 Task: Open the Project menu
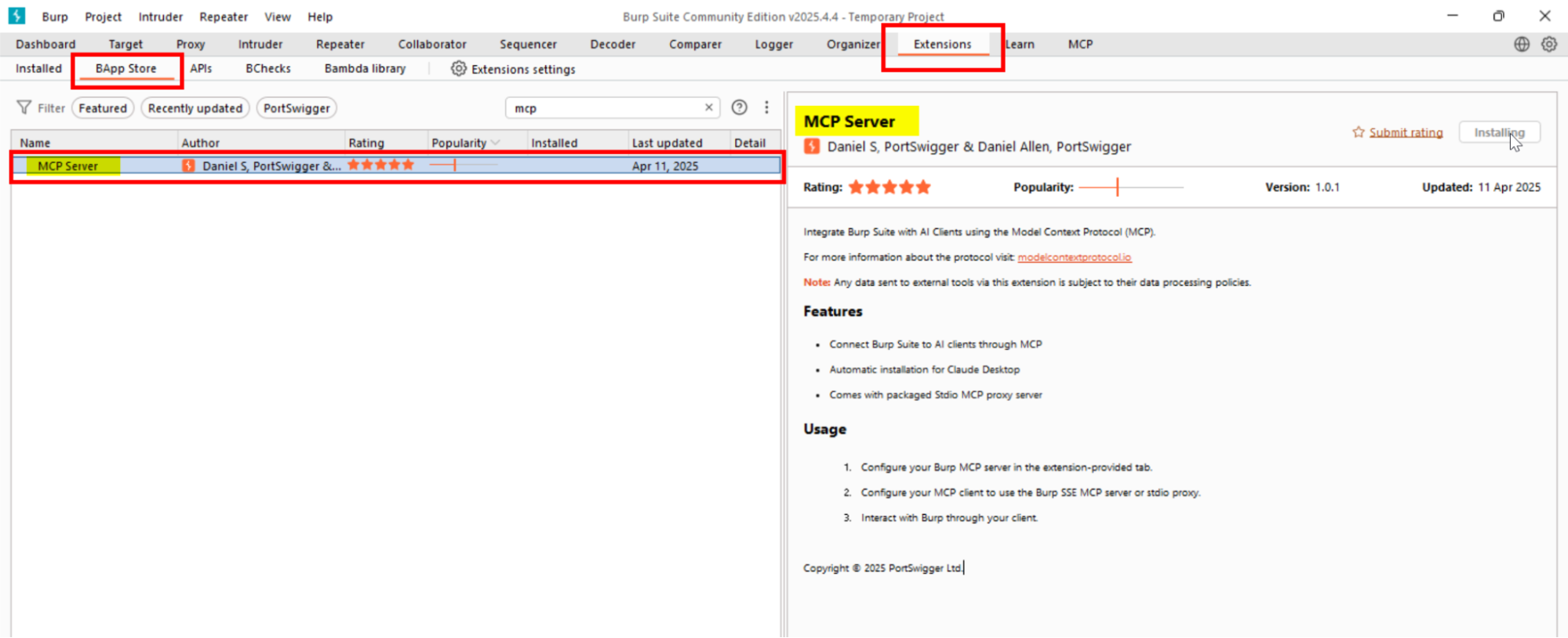click(104, 16)
